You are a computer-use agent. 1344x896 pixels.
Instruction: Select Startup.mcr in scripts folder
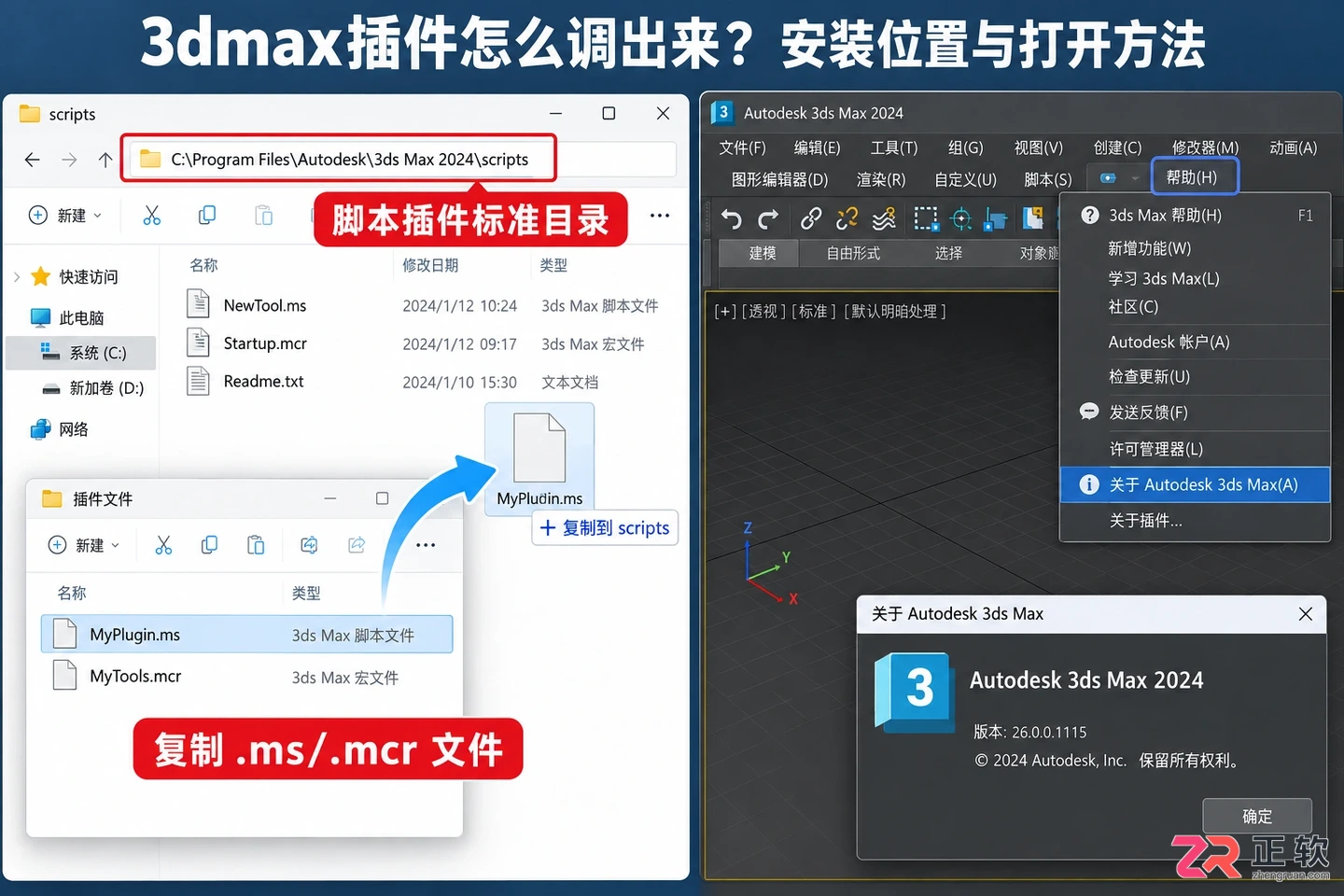(265, 343)
